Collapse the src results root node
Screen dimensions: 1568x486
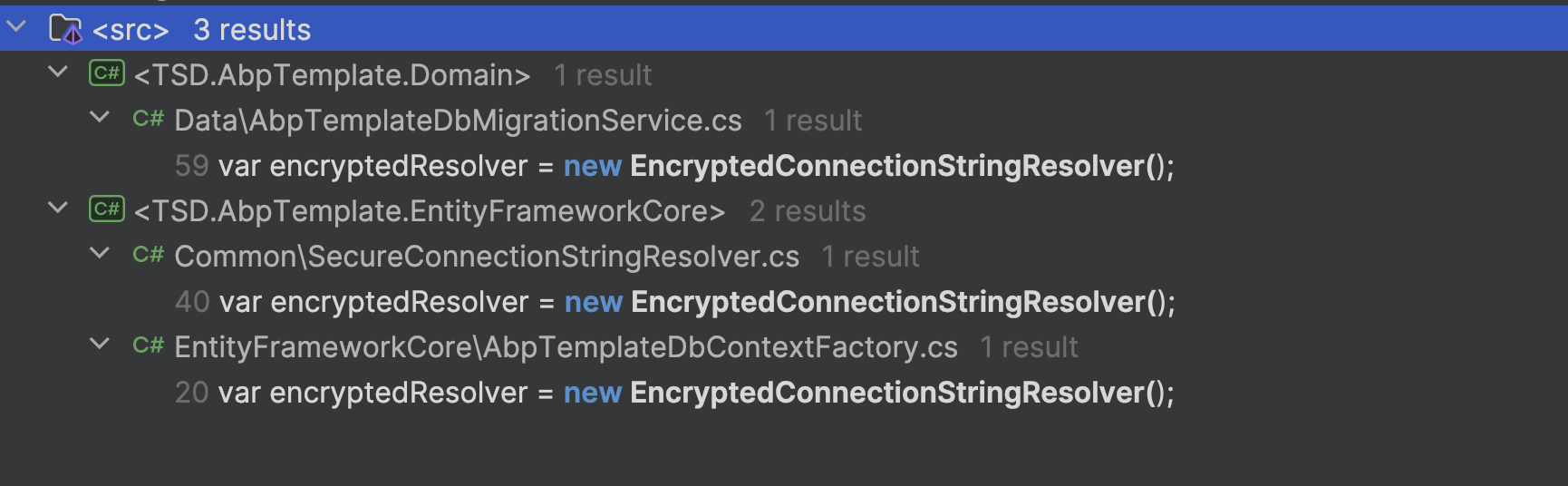coord(16,27)
